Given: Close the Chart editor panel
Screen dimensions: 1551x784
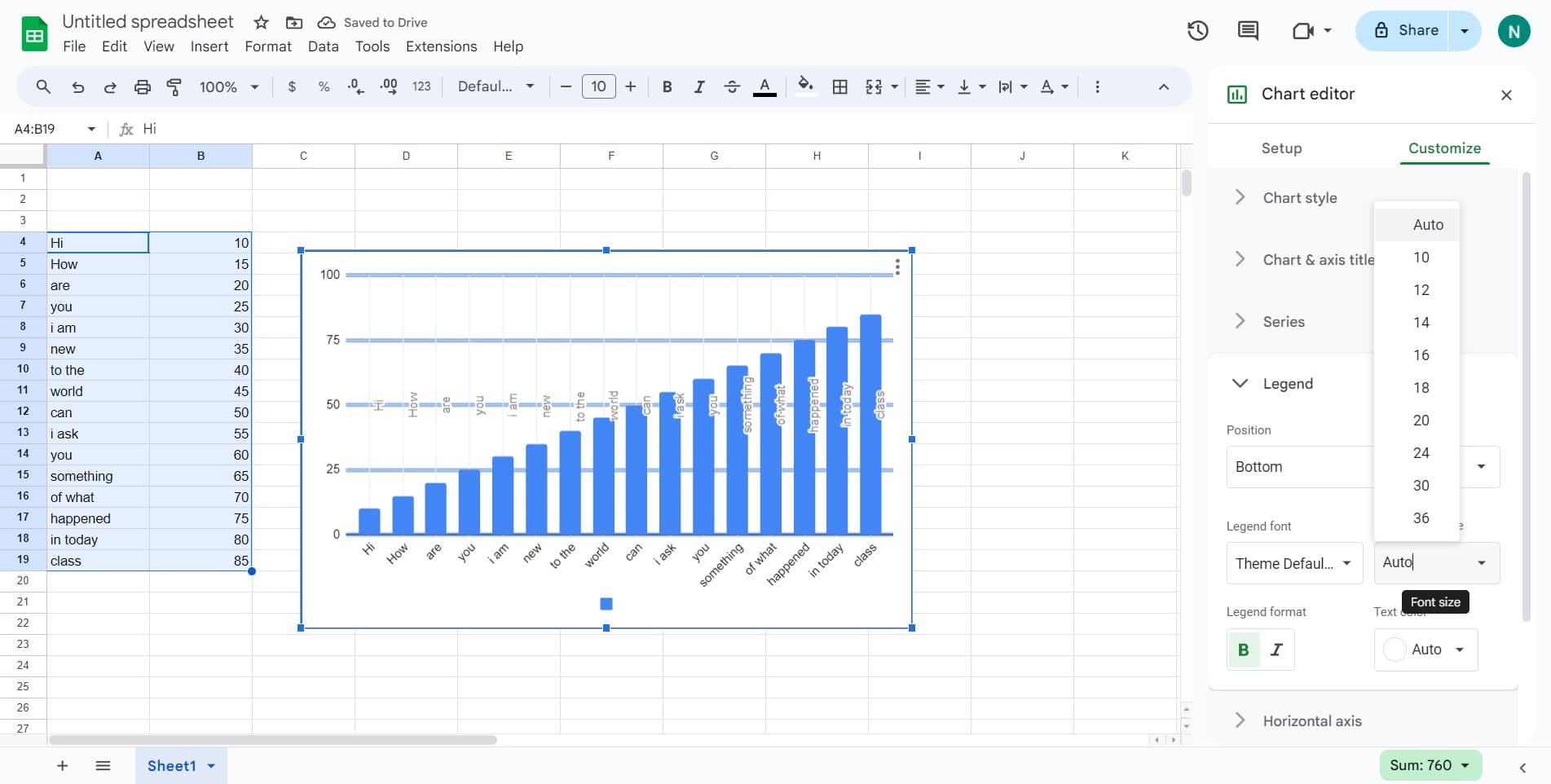Looking at the screenshot, I should pyautogui.click(x=1505, y=95).
